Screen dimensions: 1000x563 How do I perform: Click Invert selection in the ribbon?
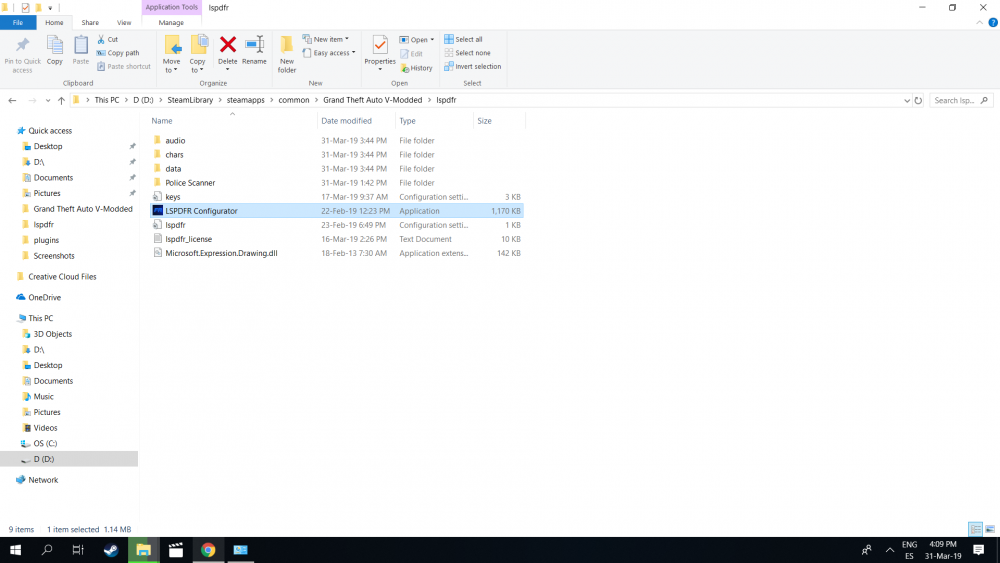[x=473, y=66]
